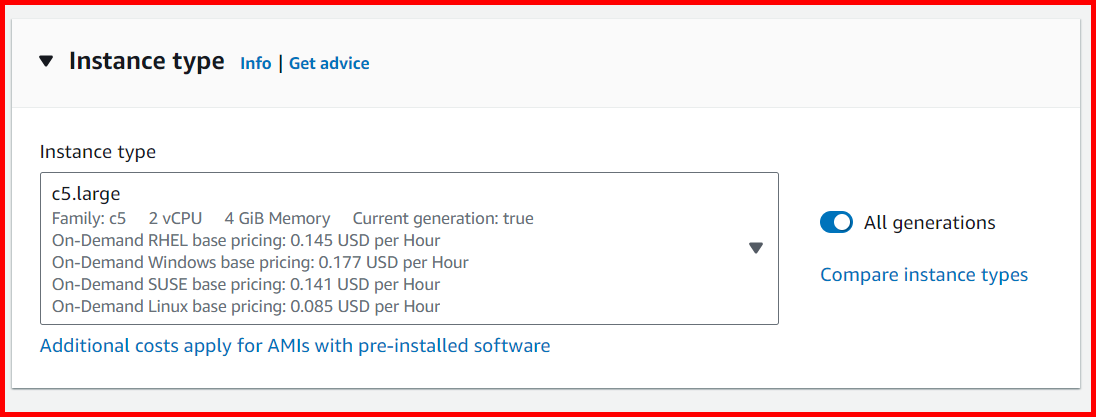Select the c5.large instance name text
This screenshot has height=417, width=1096.
(x=86, y=194)
